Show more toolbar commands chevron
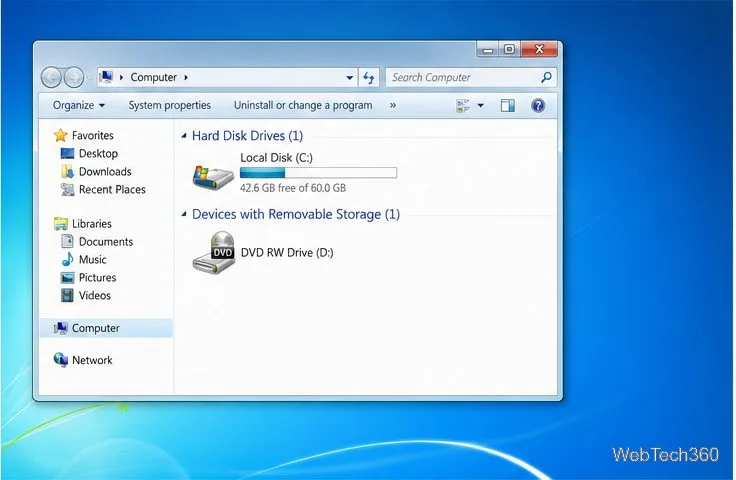This screenshot has width=736, height=480. pos(393,106)
